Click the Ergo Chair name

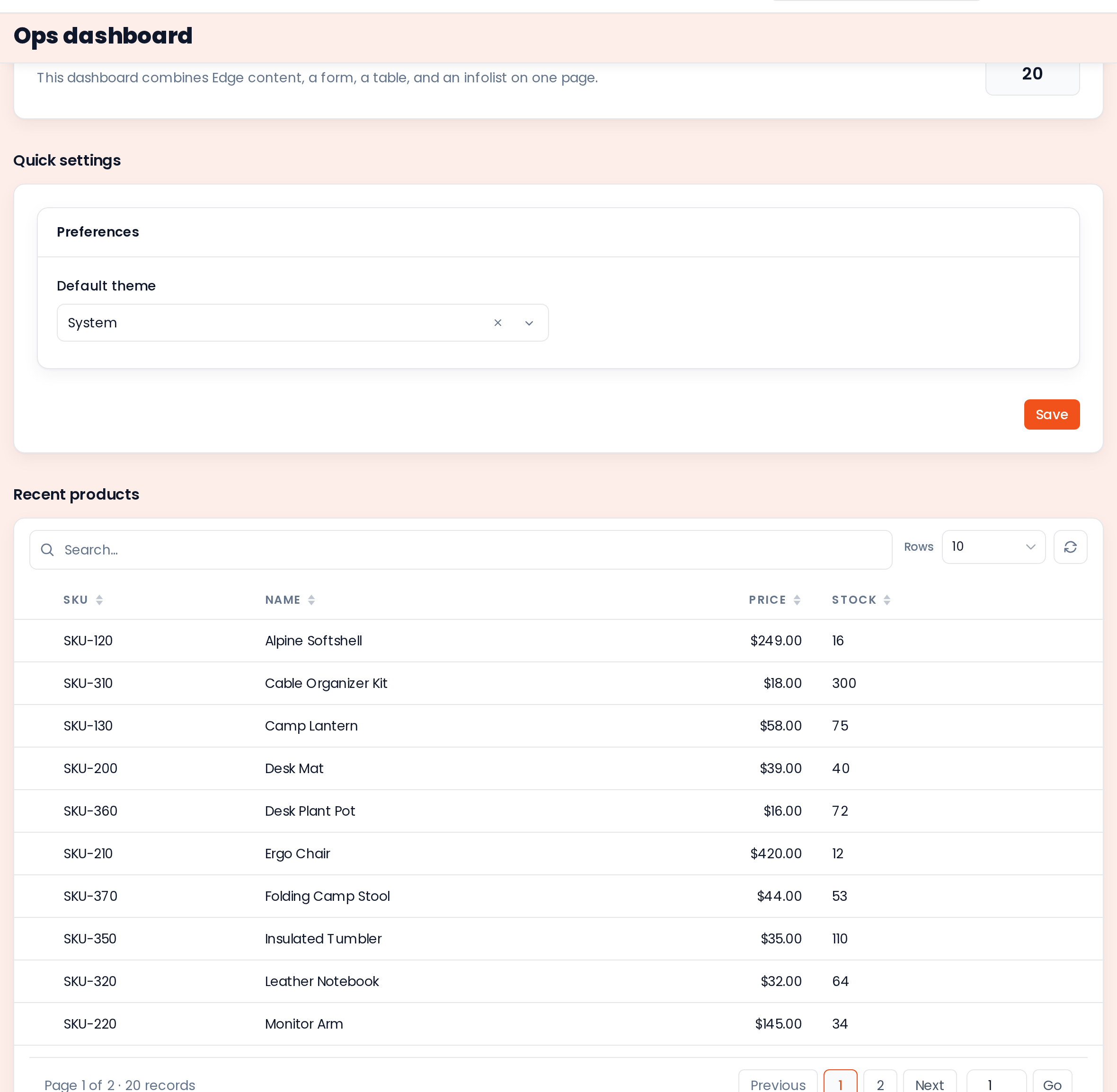pos(297,854)
